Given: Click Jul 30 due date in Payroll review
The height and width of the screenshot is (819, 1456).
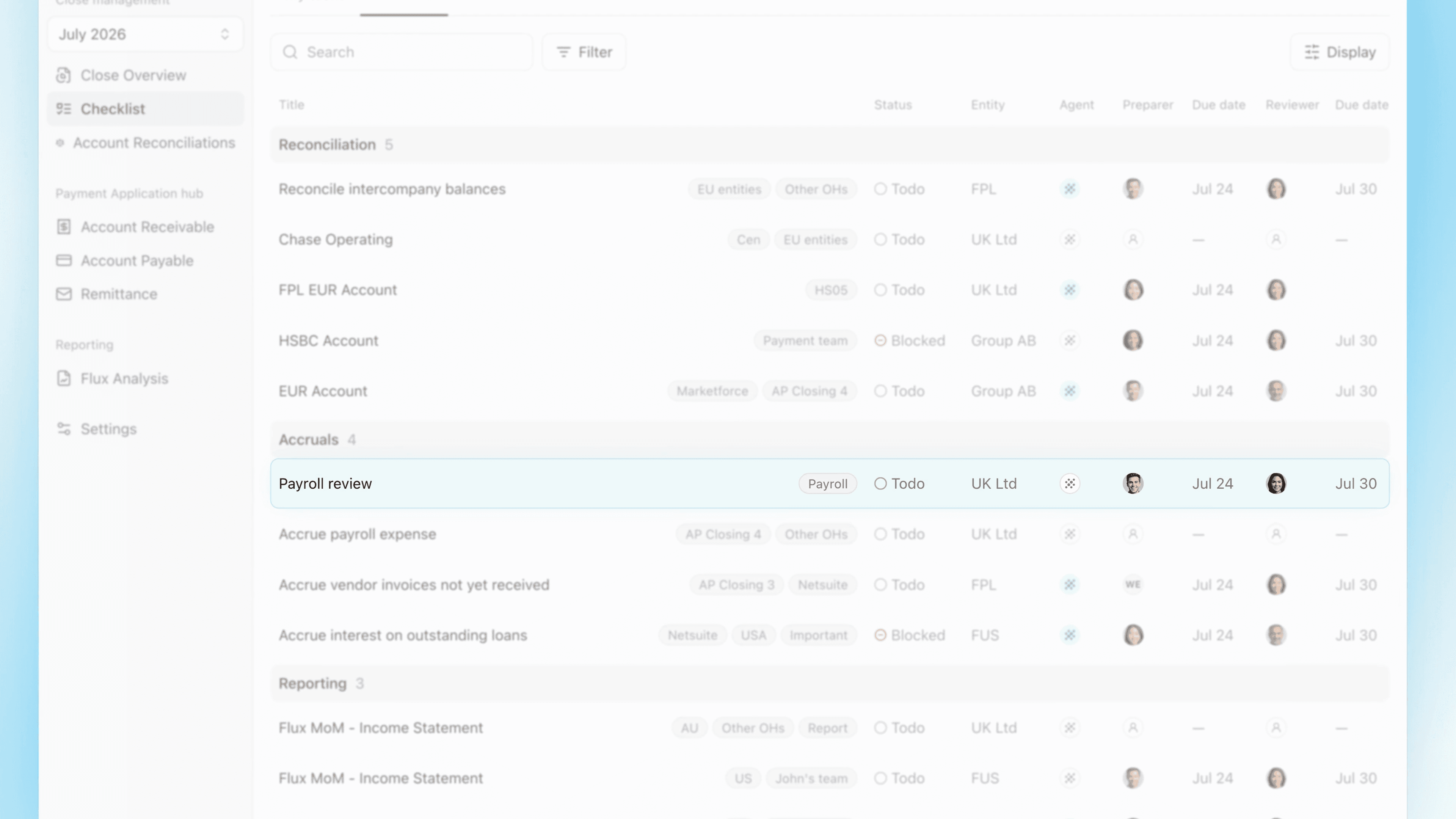Looking at the screenshot, I should (x=1356, y=483).
